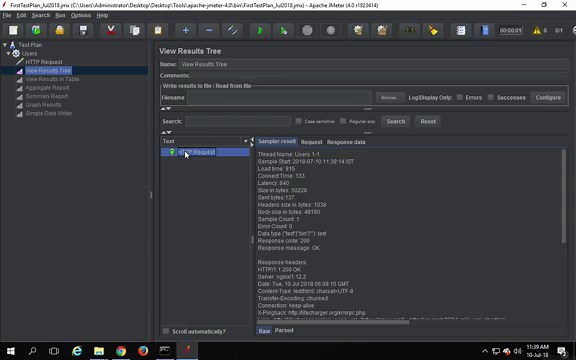
Task: Enable the Errors only checkbox
Action: [x=460, y=97]
